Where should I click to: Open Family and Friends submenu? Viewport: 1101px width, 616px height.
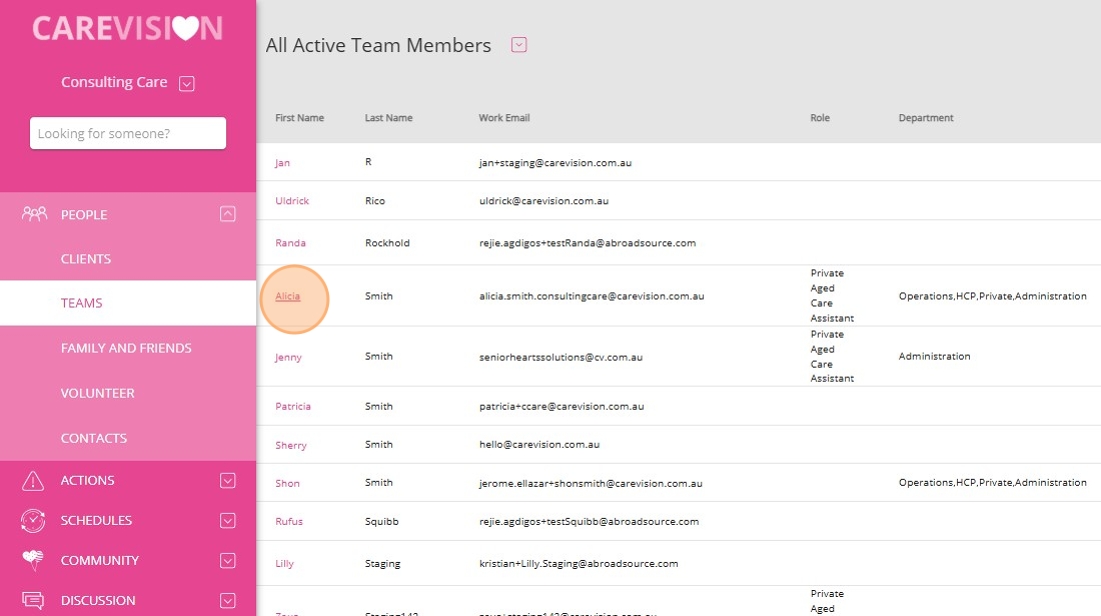126,348
